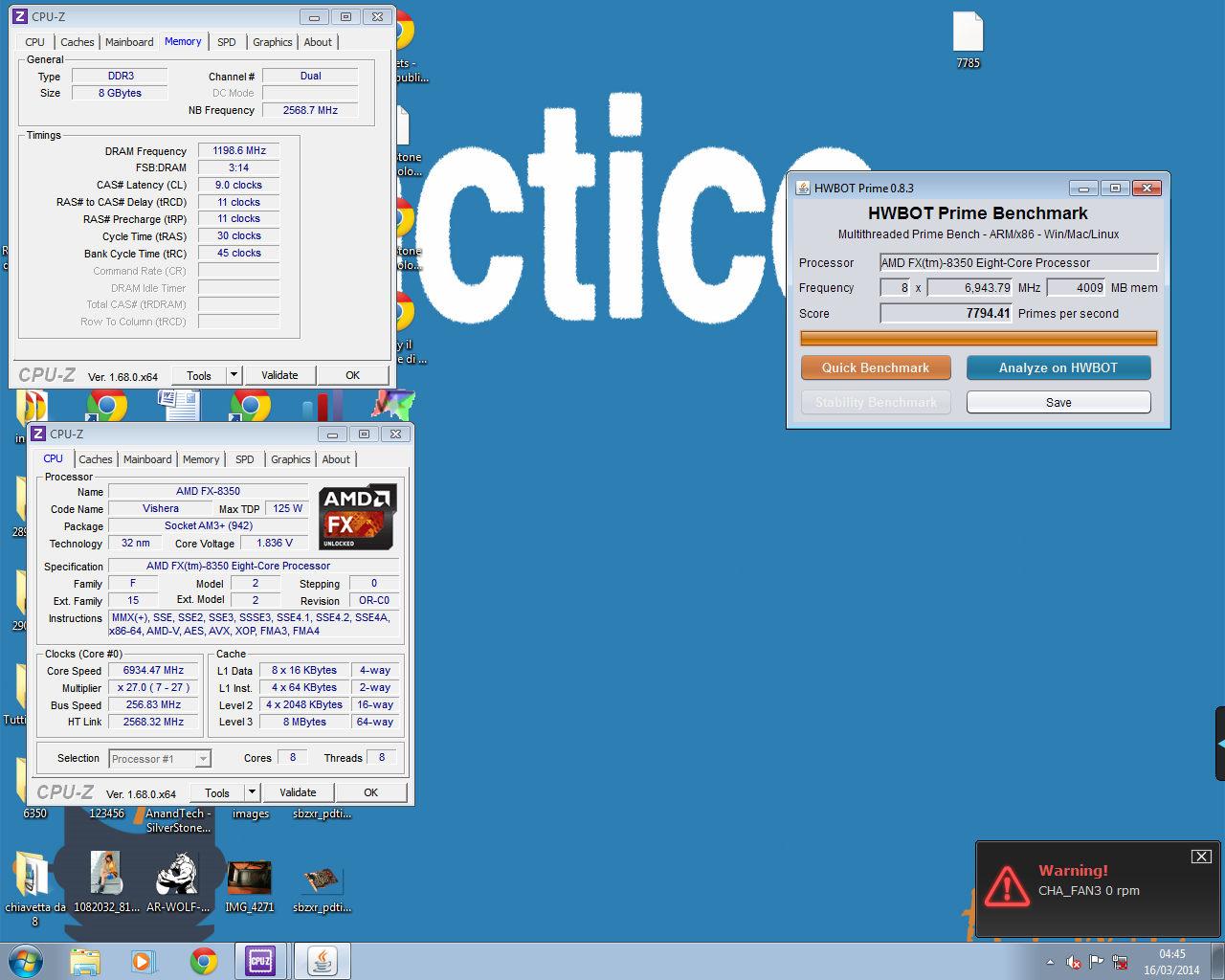Click the warning triangle icon in fan alert
Viewport: 1225px width, 980px height.
1008,885
